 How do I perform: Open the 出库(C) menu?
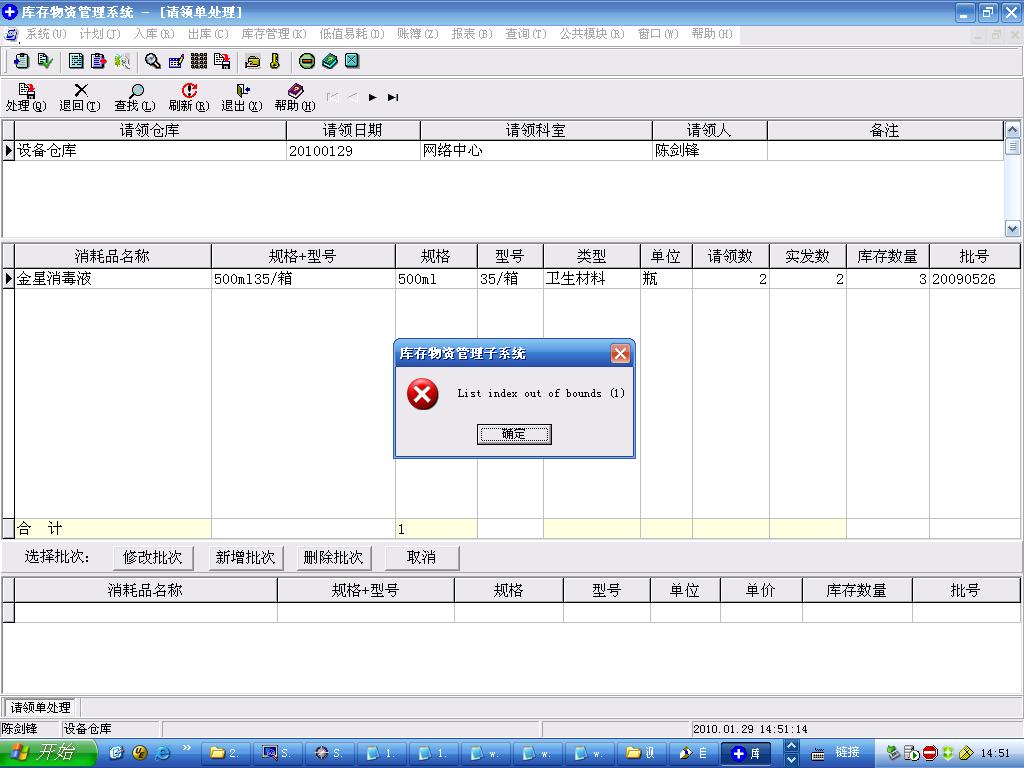[x=208, y=34]
